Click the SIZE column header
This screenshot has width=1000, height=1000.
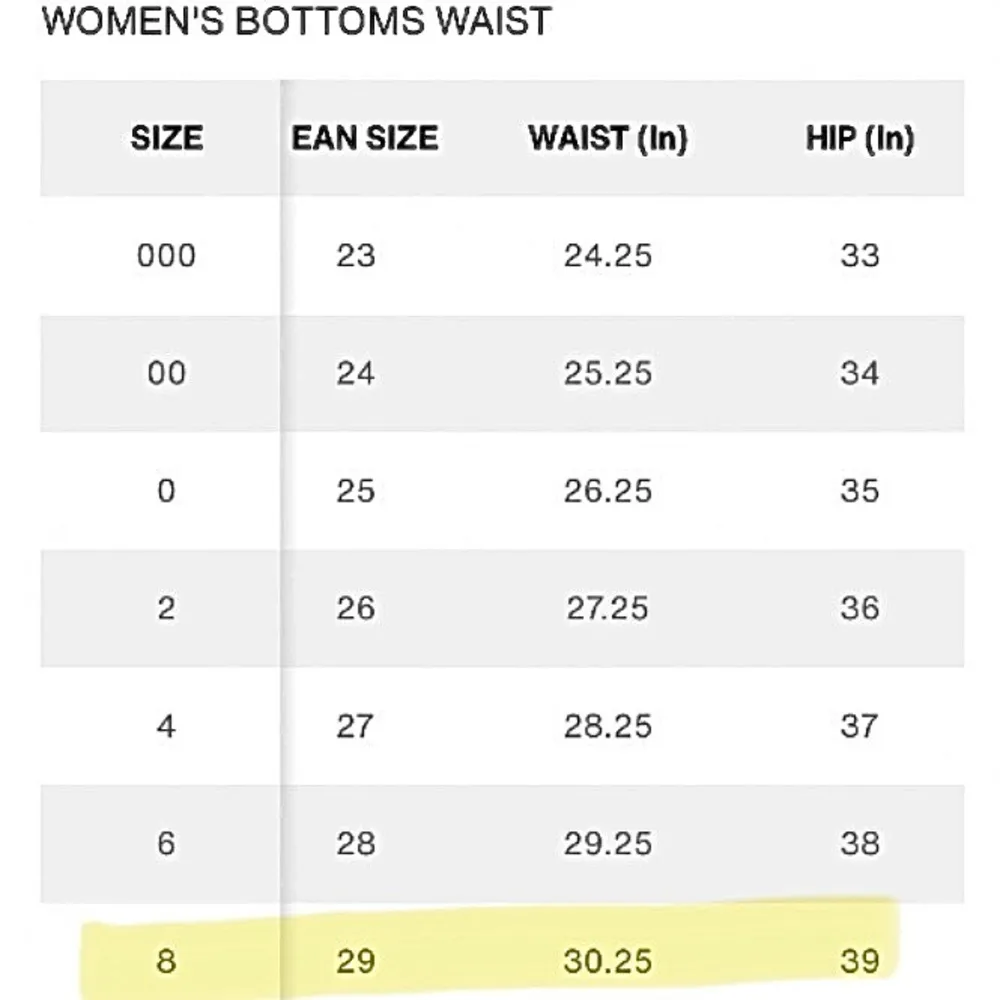point(166,138)
